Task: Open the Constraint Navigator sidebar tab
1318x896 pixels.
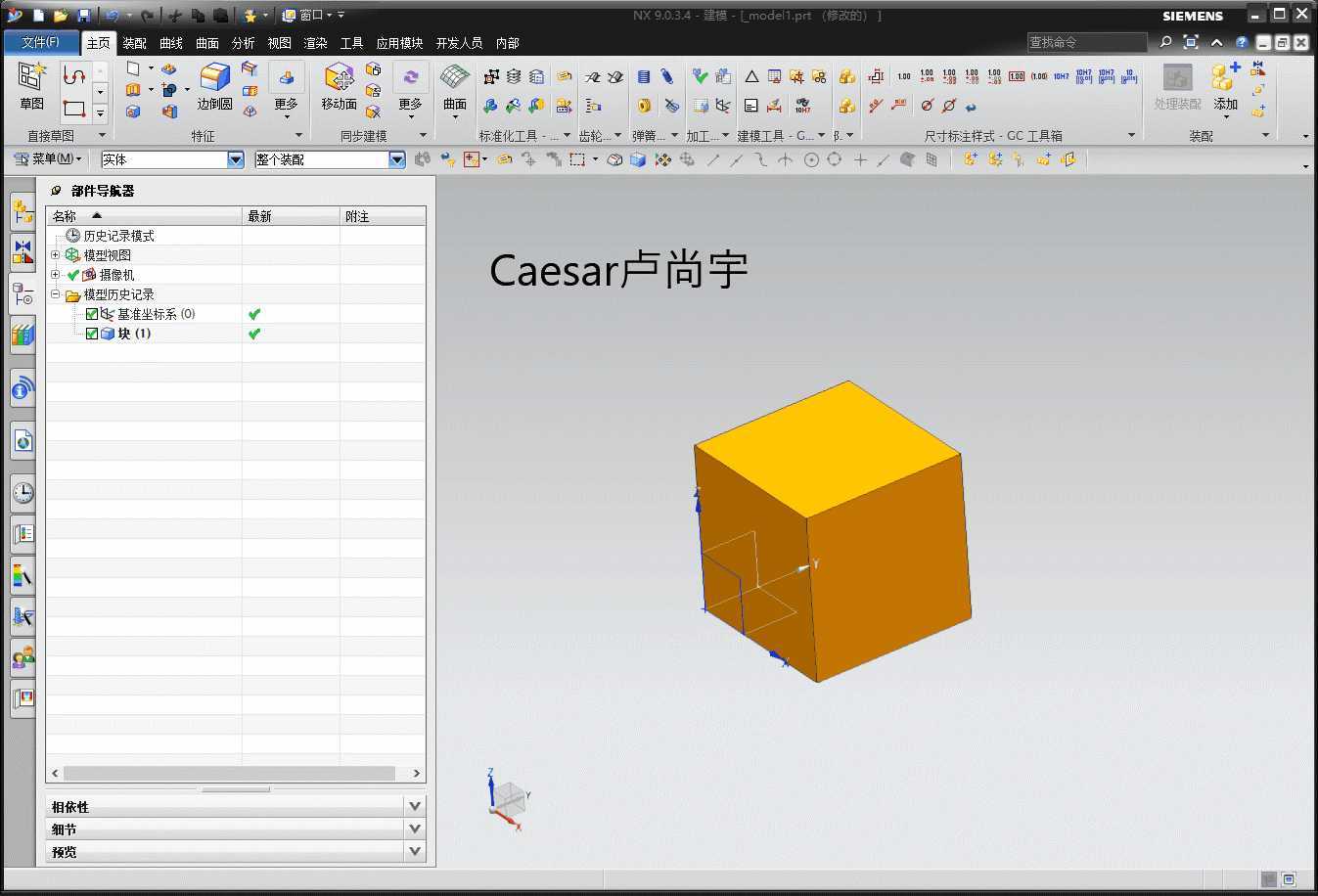Action: (x=23, y=251)
